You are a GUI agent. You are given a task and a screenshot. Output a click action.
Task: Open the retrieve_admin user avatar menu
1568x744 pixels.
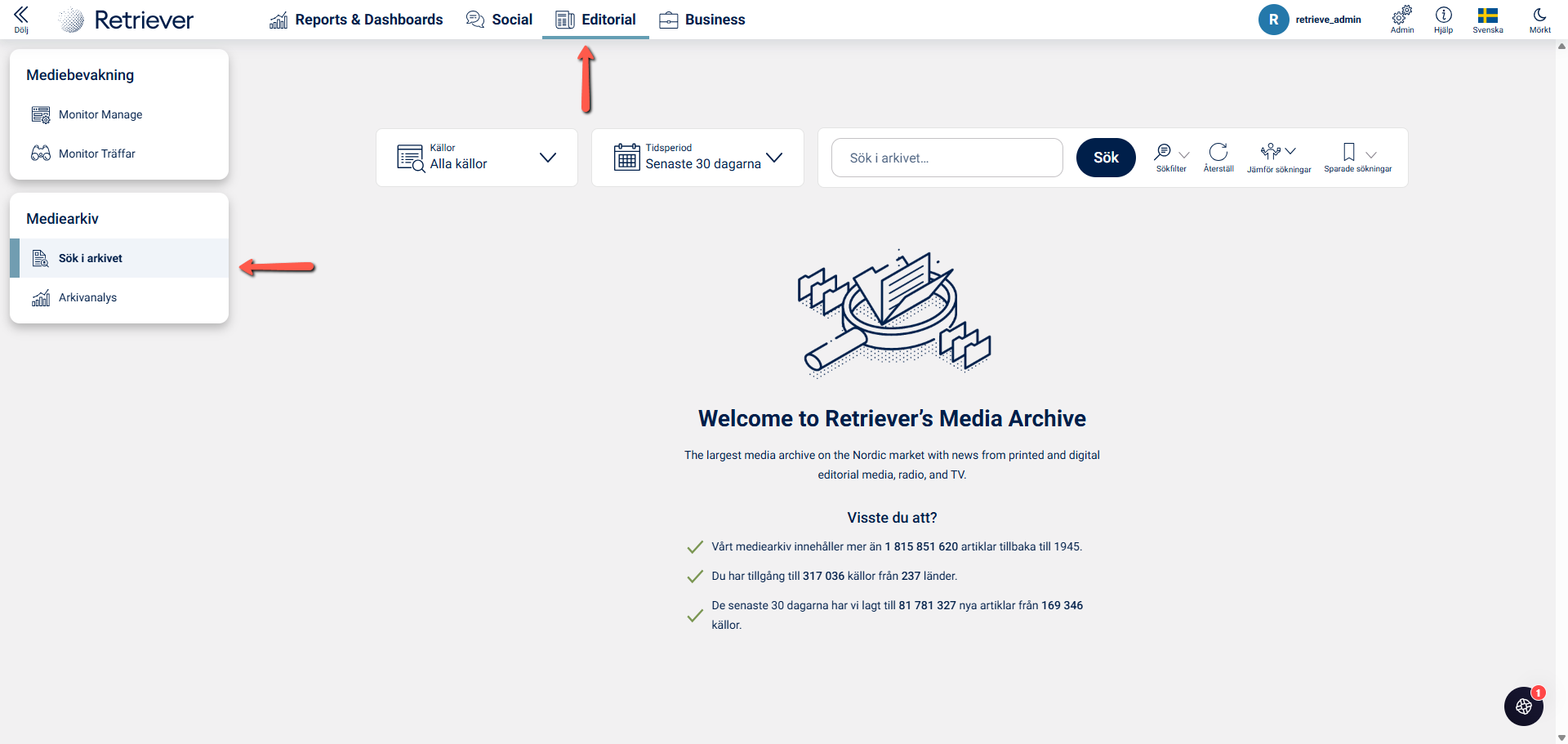point(1273,20)
